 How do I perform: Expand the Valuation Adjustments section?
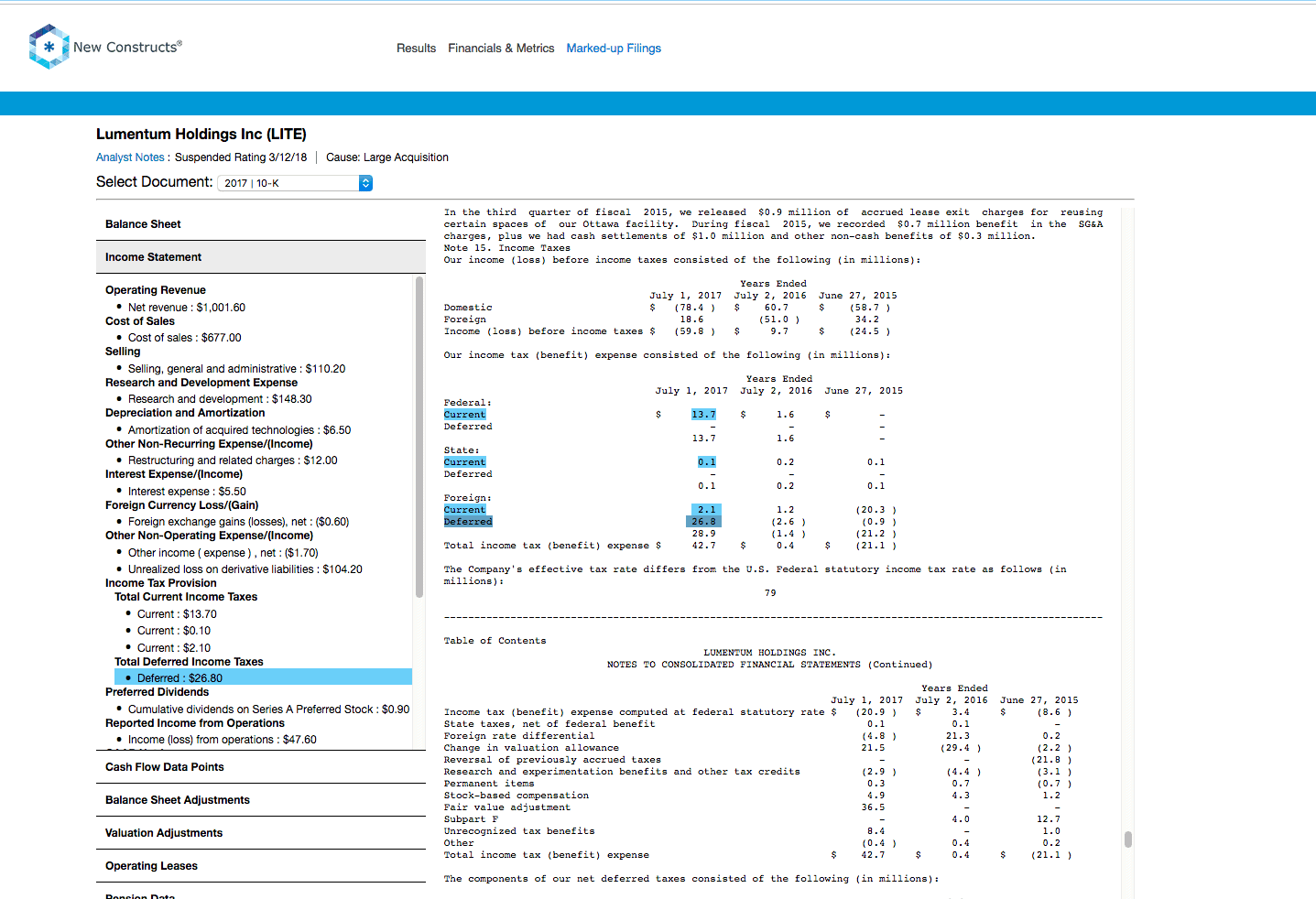click(x=261, y=833)
